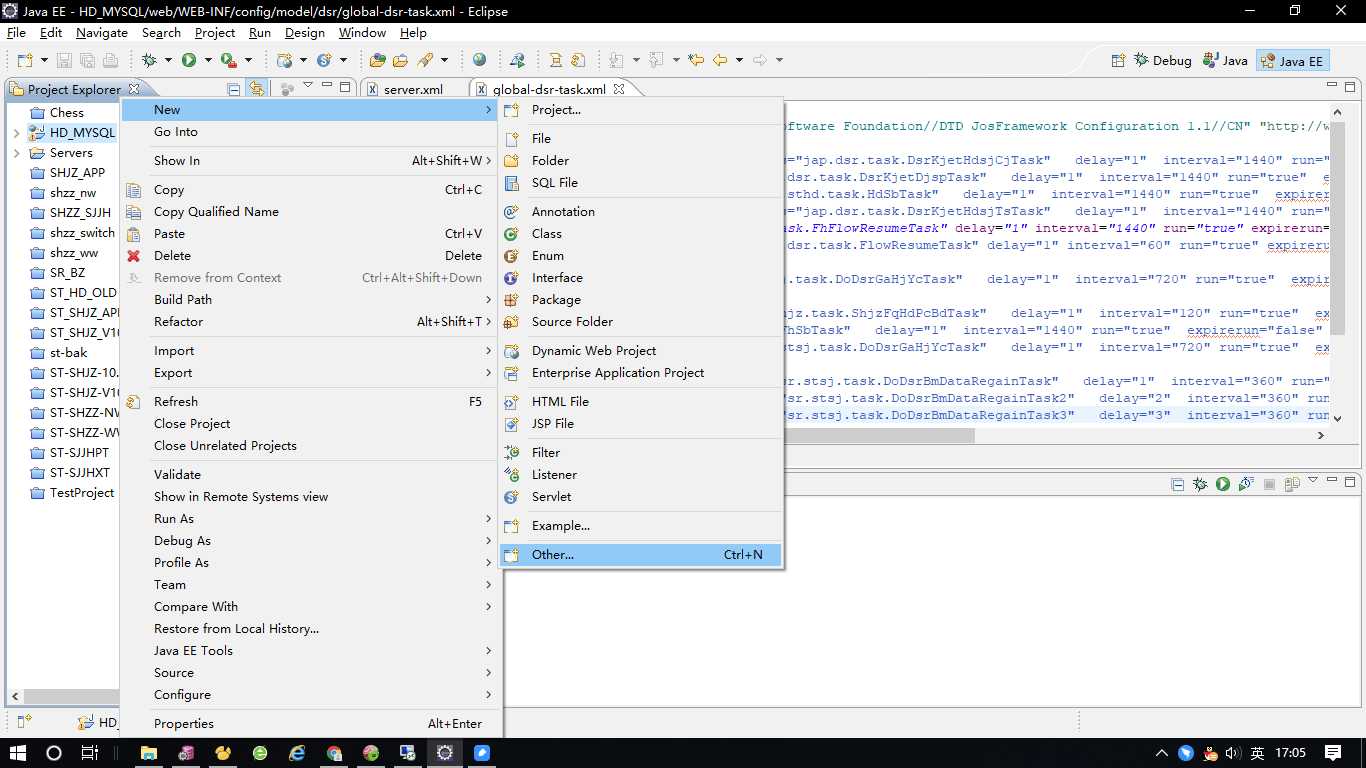Open the Debug button dropdown arrow
The height and width of the screenshot is (768, 1366).
tap(168, 60)
